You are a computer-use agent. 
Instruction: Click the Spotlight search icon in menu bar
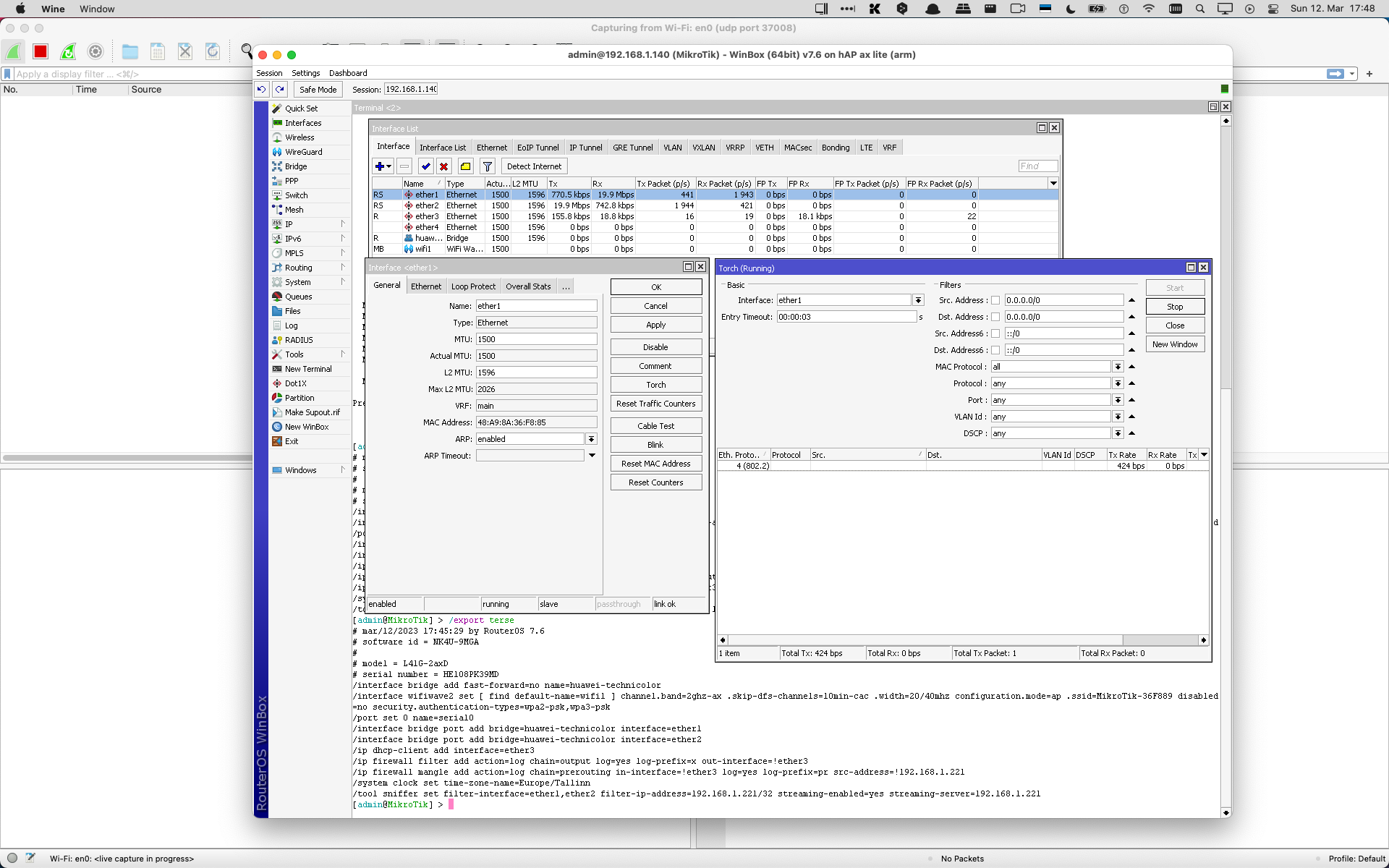pyautogui.click(x=1200, y=9)
